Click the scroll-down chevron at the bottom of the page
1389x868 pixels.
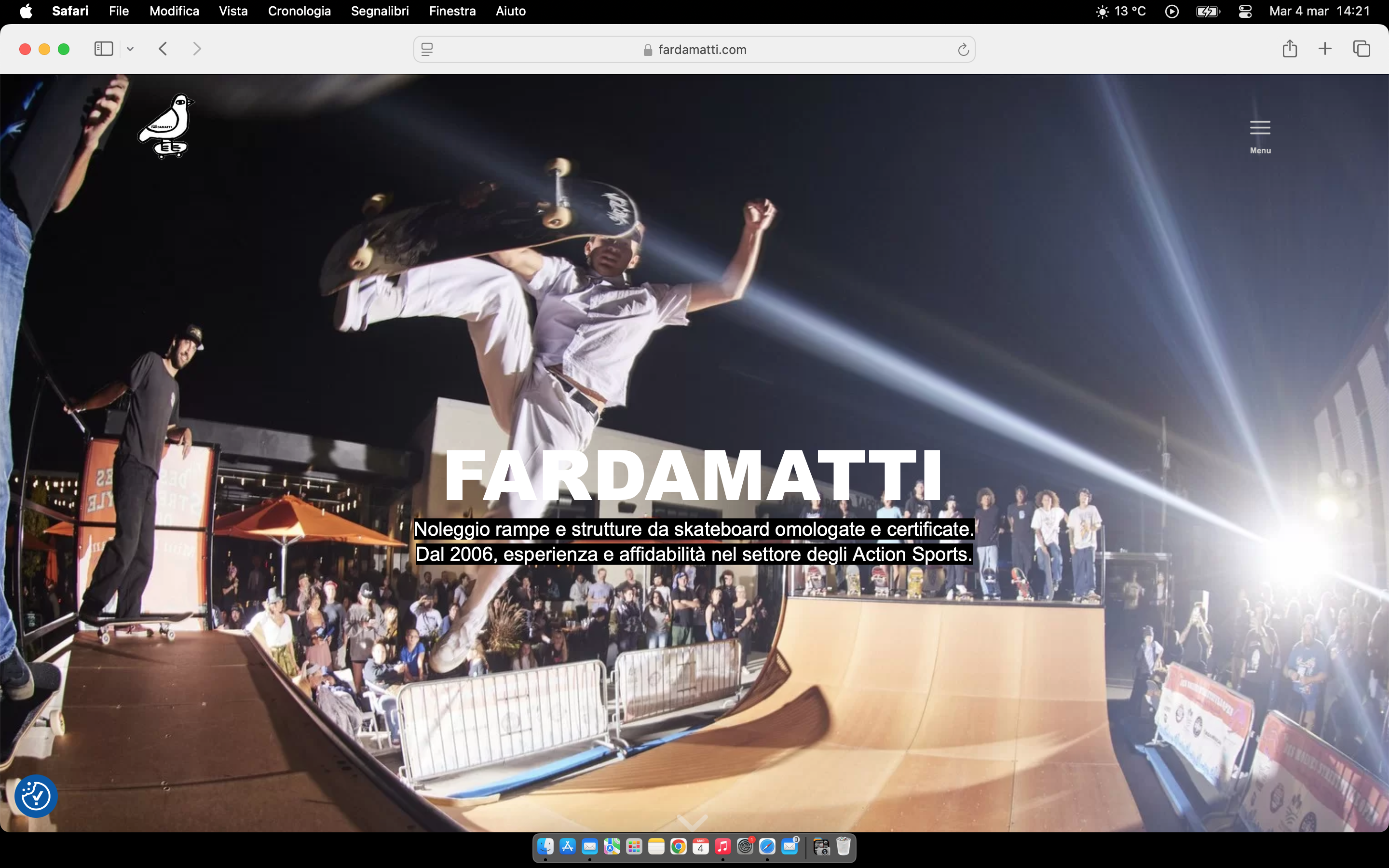pyautogui.click(x=692, y=822)
